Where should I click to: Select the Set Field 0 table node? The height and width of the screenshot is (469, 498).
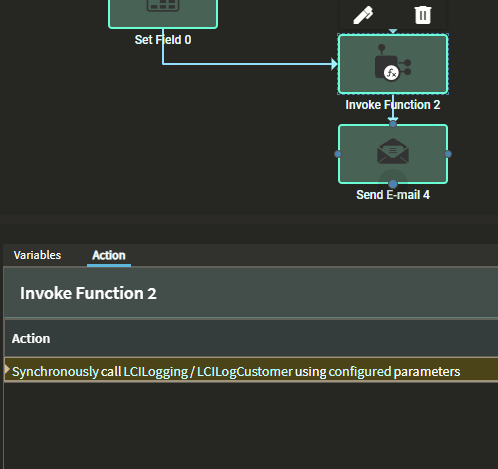(x=163, y=13)
